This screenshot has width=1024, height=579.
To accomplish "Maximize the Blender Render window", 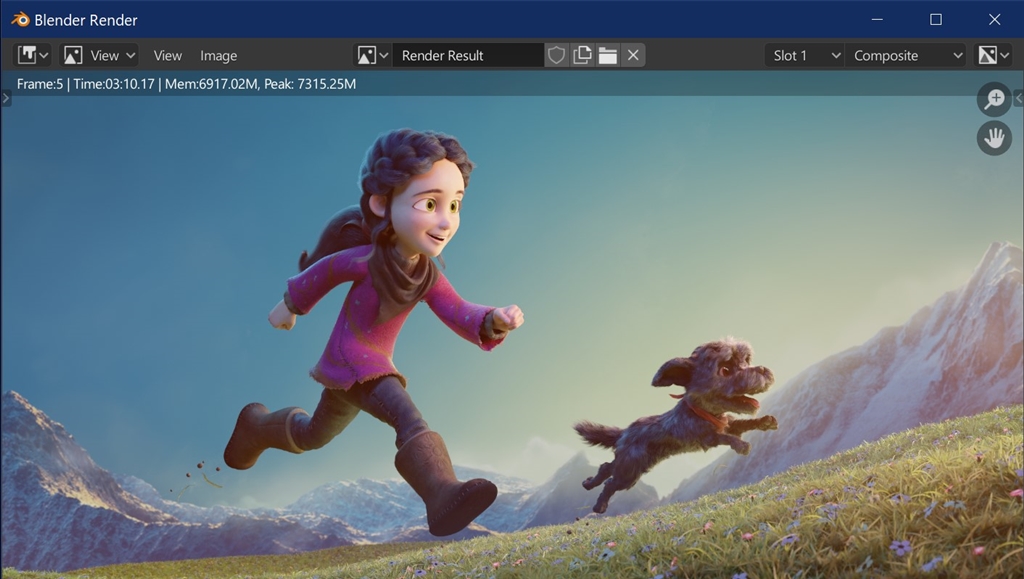I will click(936, 20).
